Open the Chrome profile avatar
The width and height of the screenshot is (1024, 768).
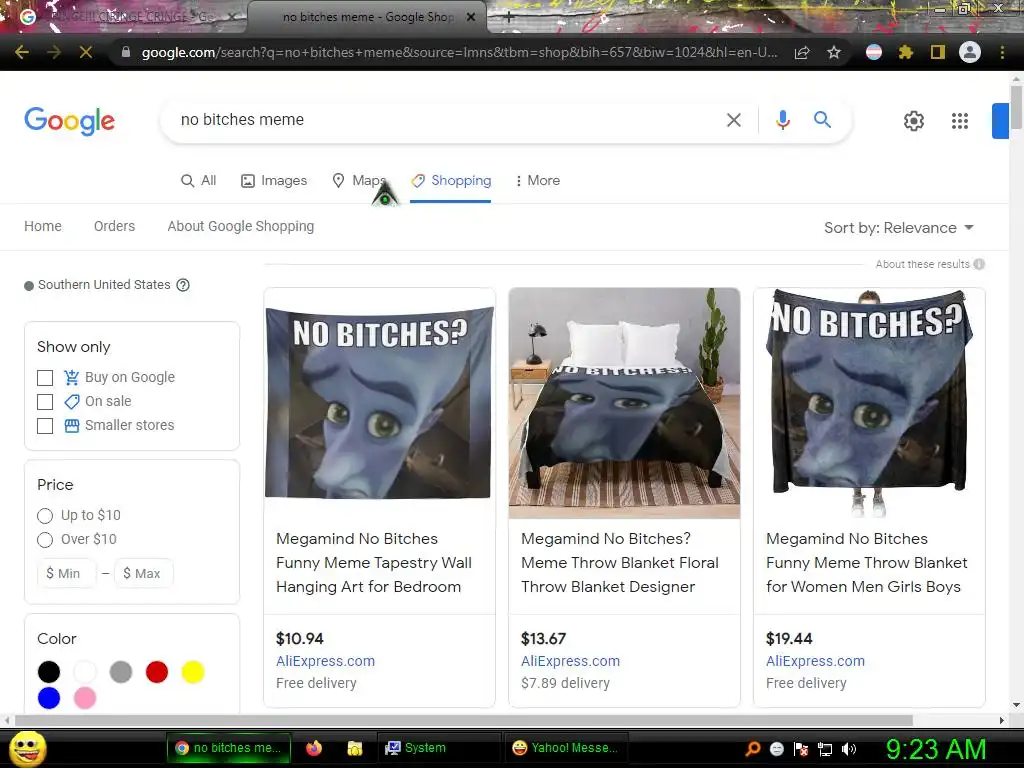(x=970, y=52)
